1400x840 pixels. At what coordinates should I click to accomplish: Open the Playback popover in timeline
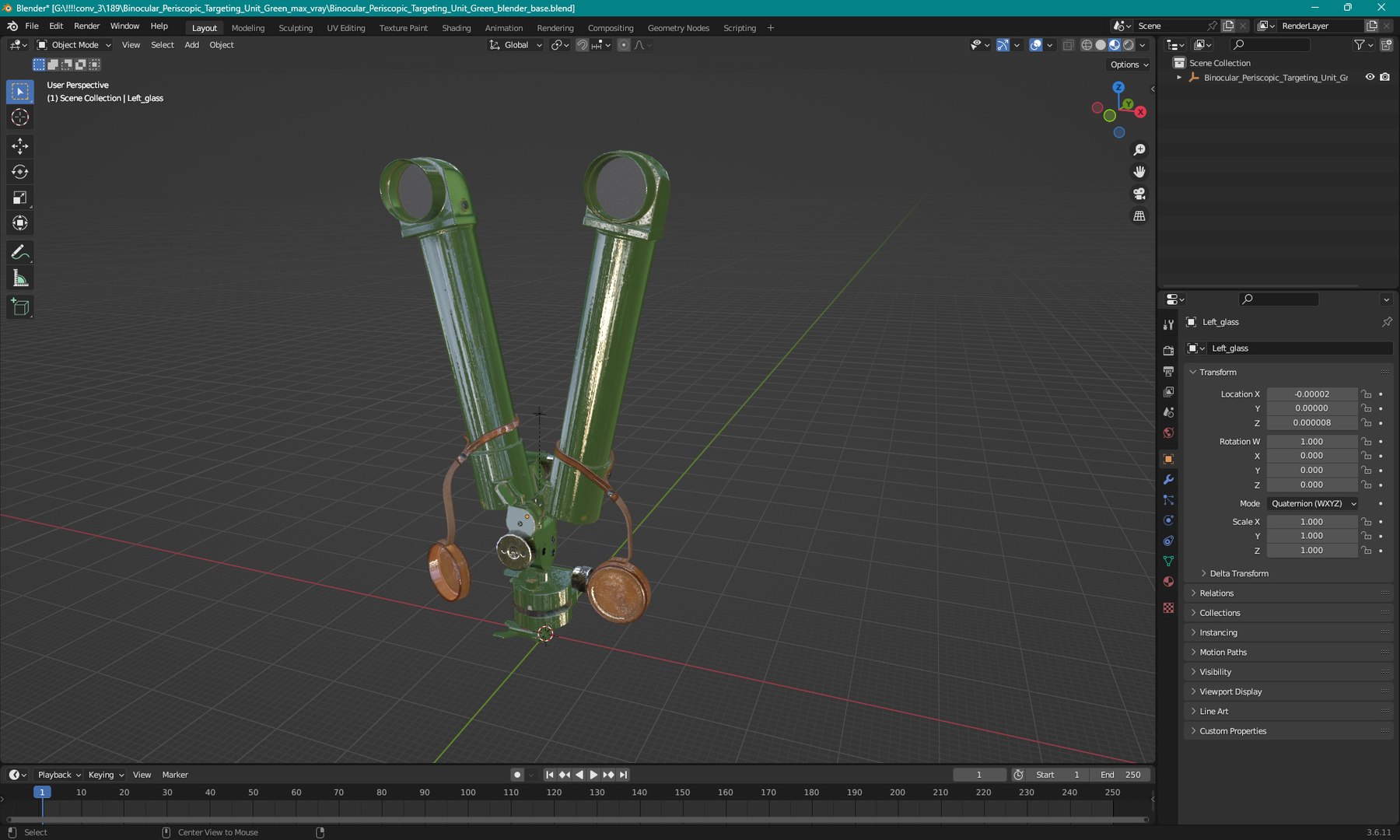(59, 775)
